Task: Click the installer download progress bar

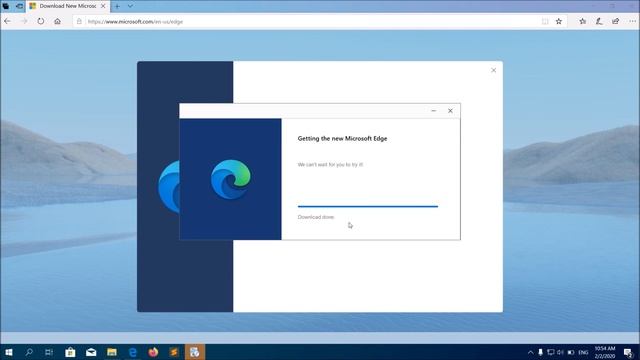Action: pos(368,207)
